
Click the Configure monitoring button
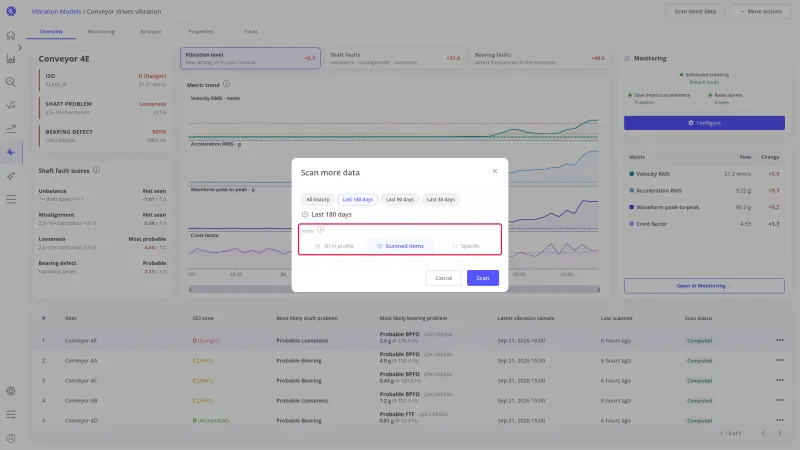tap(704, 123)
